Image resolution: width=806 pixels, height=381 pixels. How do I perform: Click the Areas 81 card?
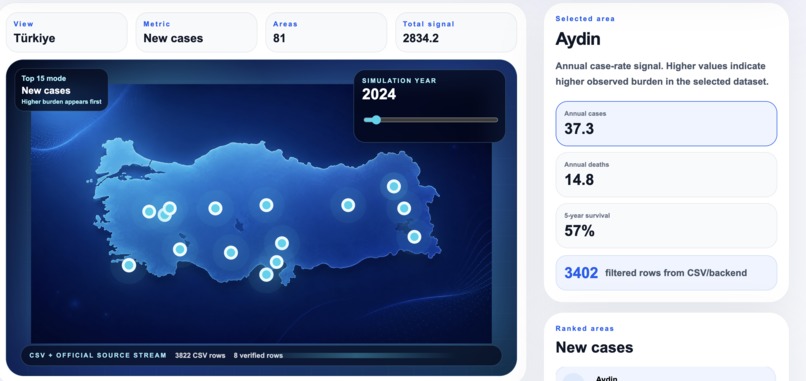[x=326, y=32]
